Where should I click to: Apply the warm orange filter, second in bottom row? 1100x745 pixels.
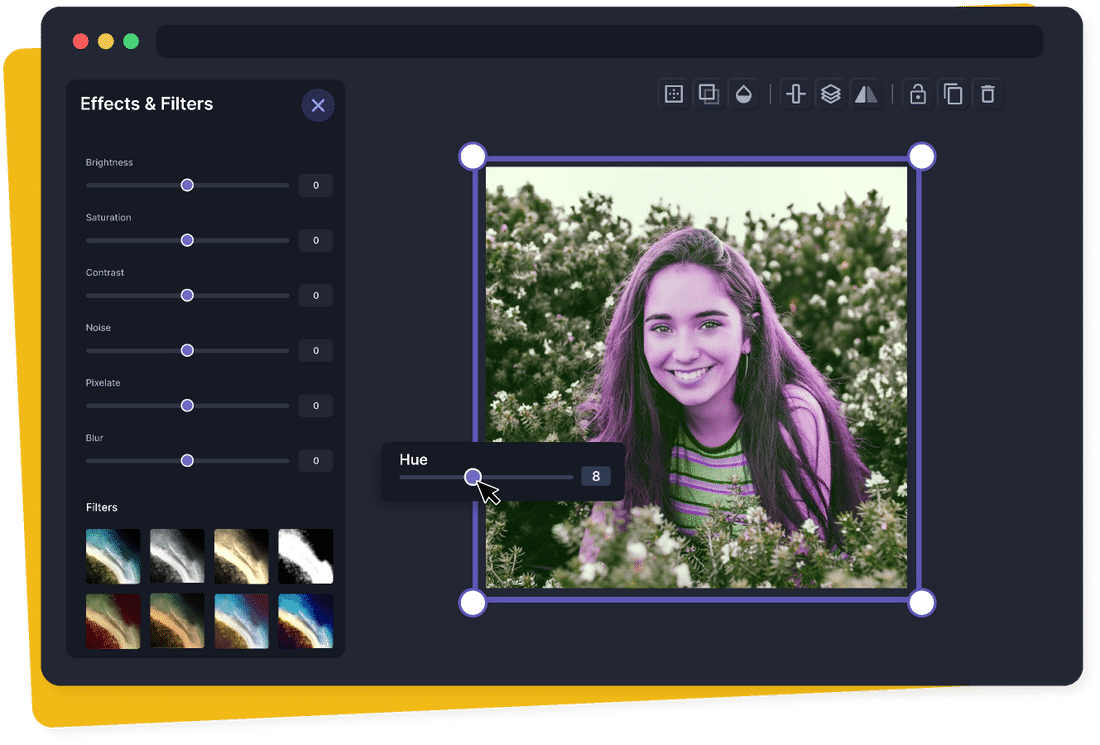(177, 621)
